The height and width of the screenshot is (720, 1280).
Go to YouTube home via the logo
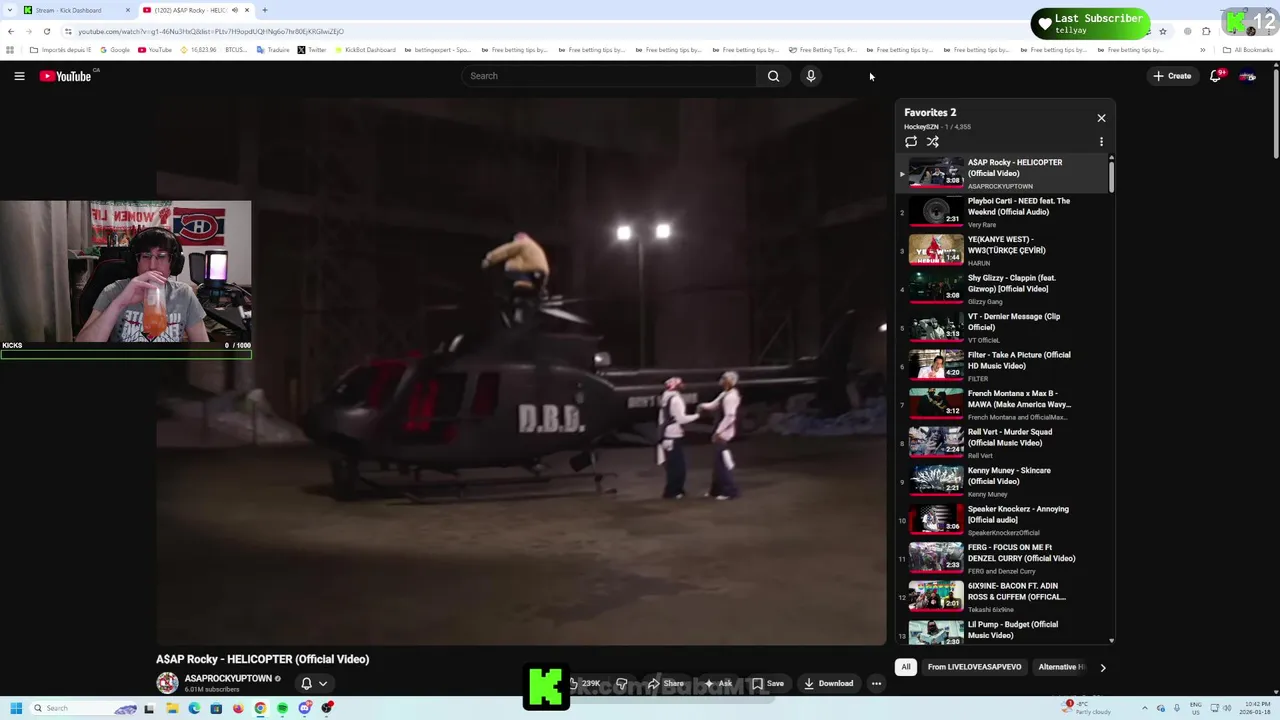[66, 76]
